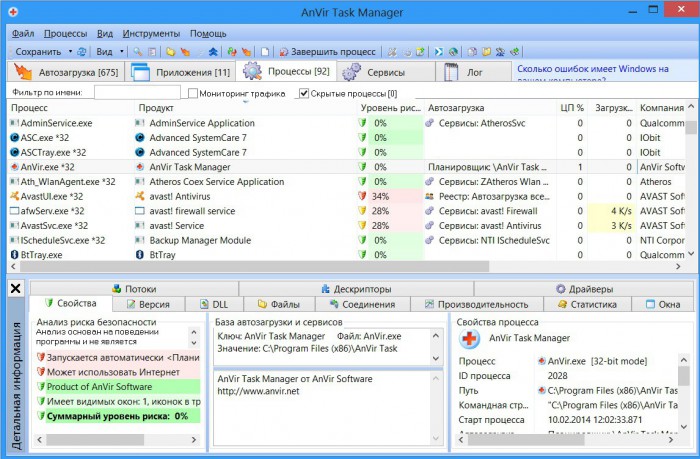The width and height of the screenshot is (700, 459).
Task: Sort by the Процесс column header
Action: [71, 108]
